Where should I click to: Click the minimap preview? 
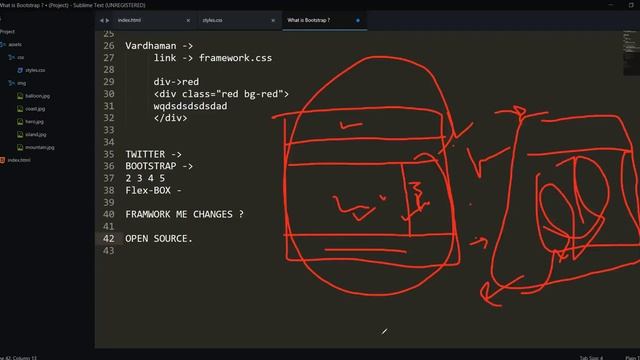[x=631, y=53]
